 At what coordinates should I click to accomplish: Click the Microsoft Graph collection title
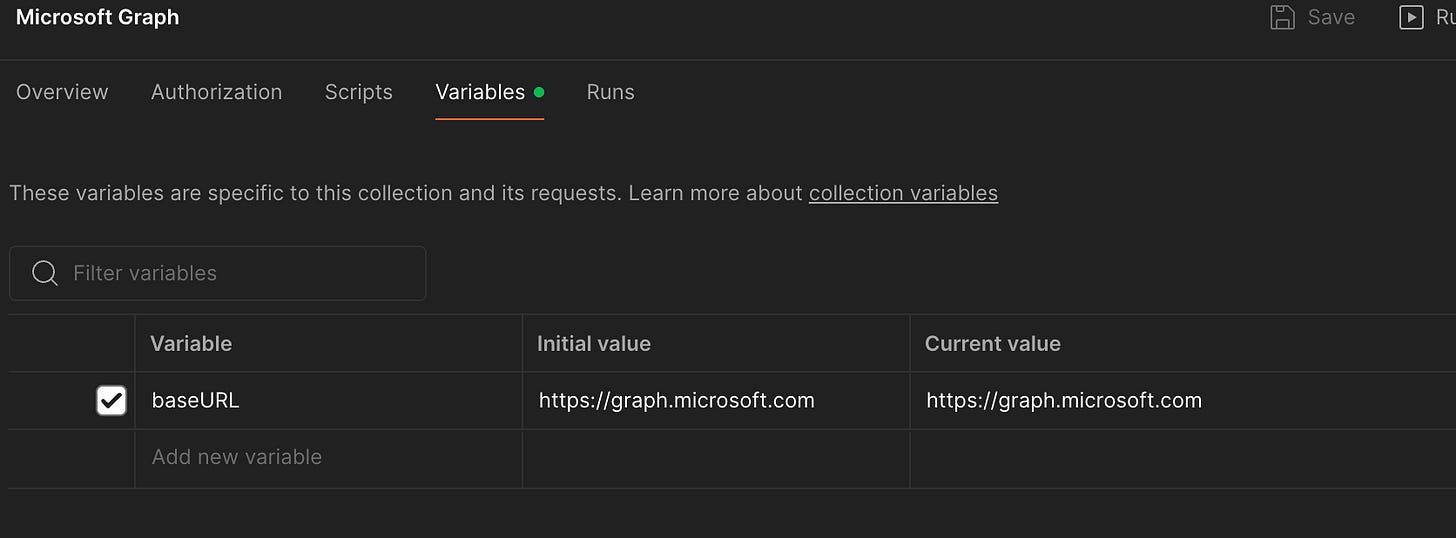click(98, 17)
